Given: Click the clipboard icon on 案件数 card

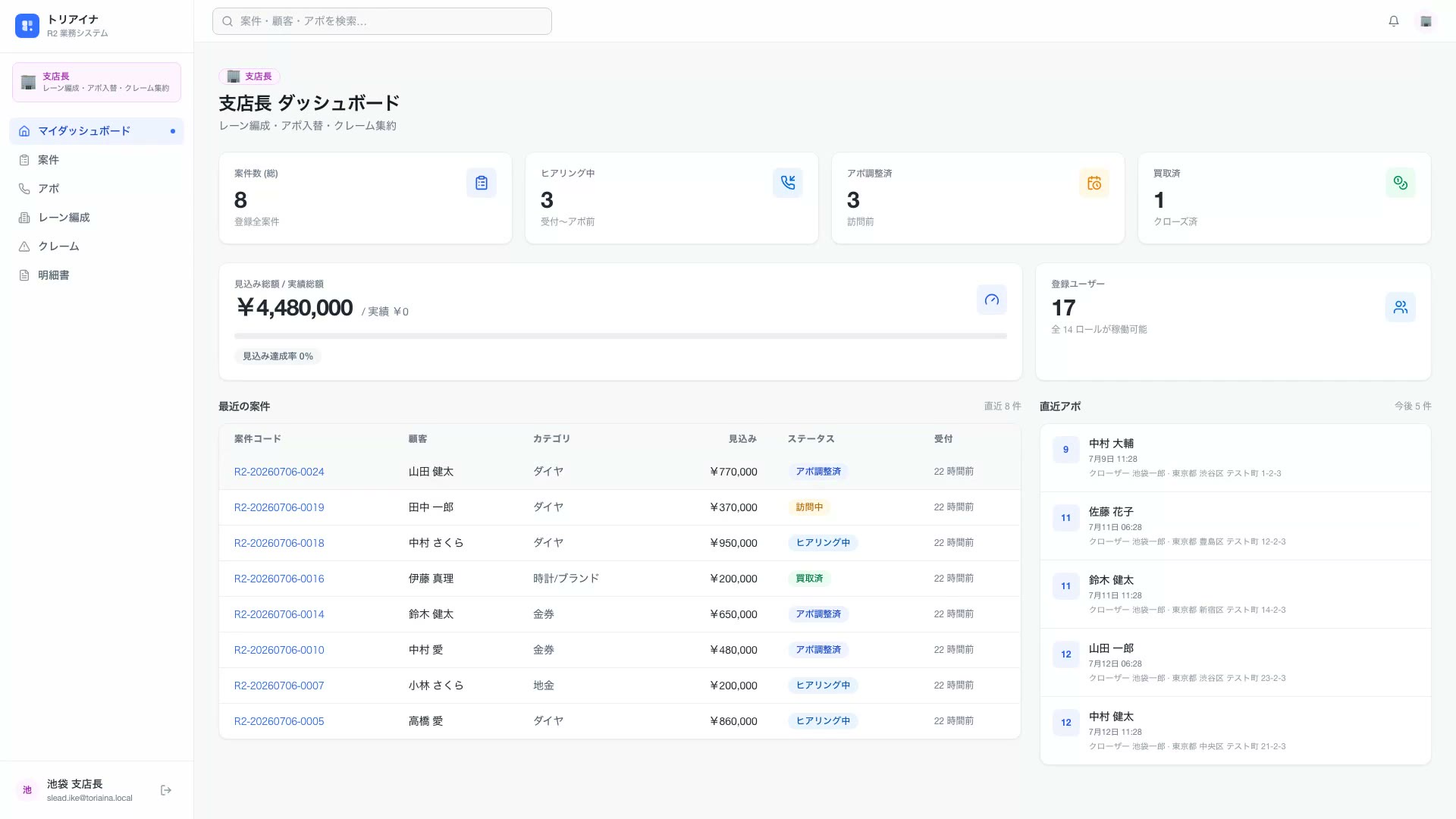Looking at the screenshot, I should [x=482, y=183].
